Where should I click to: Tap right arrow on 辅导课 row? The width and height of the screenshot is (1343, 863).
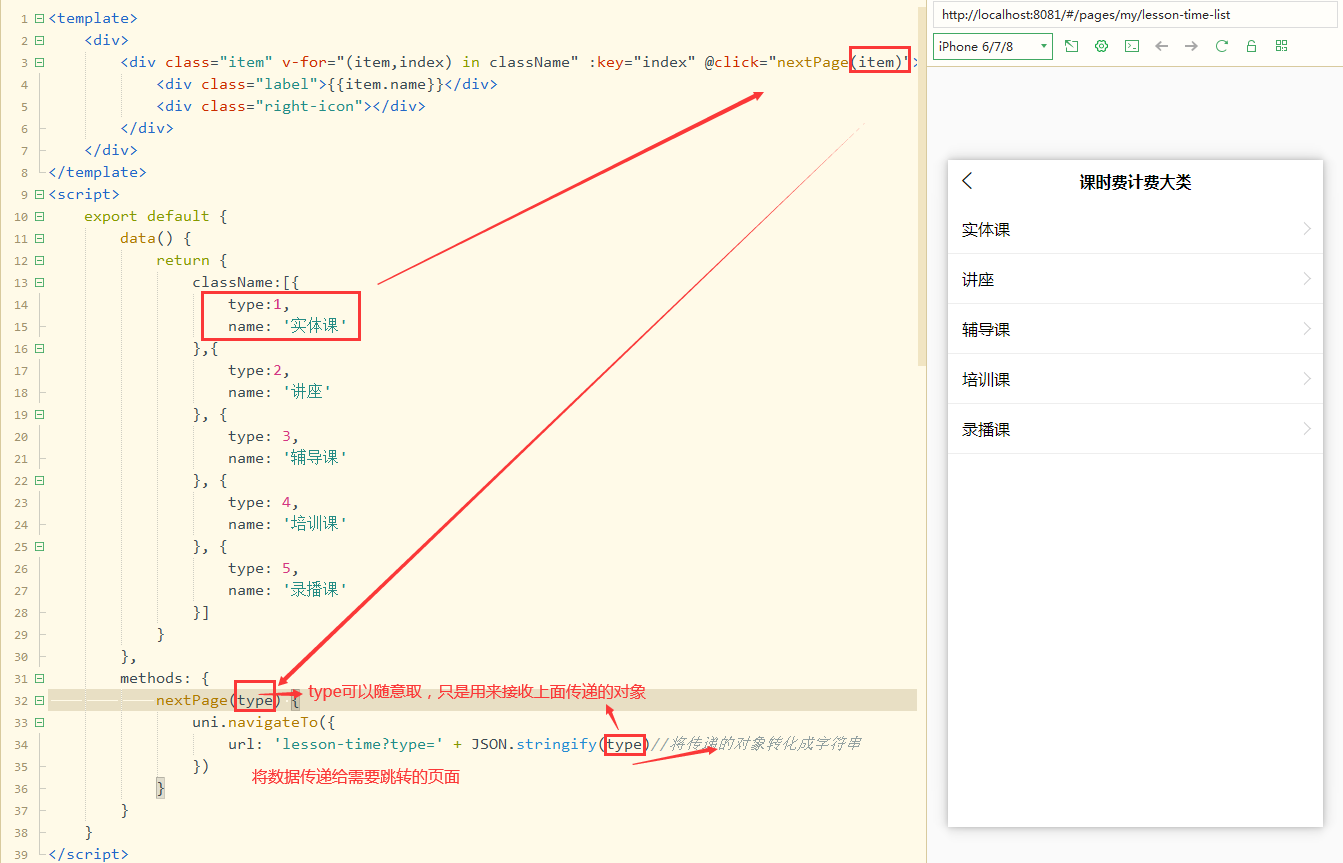coord(1307,329)
